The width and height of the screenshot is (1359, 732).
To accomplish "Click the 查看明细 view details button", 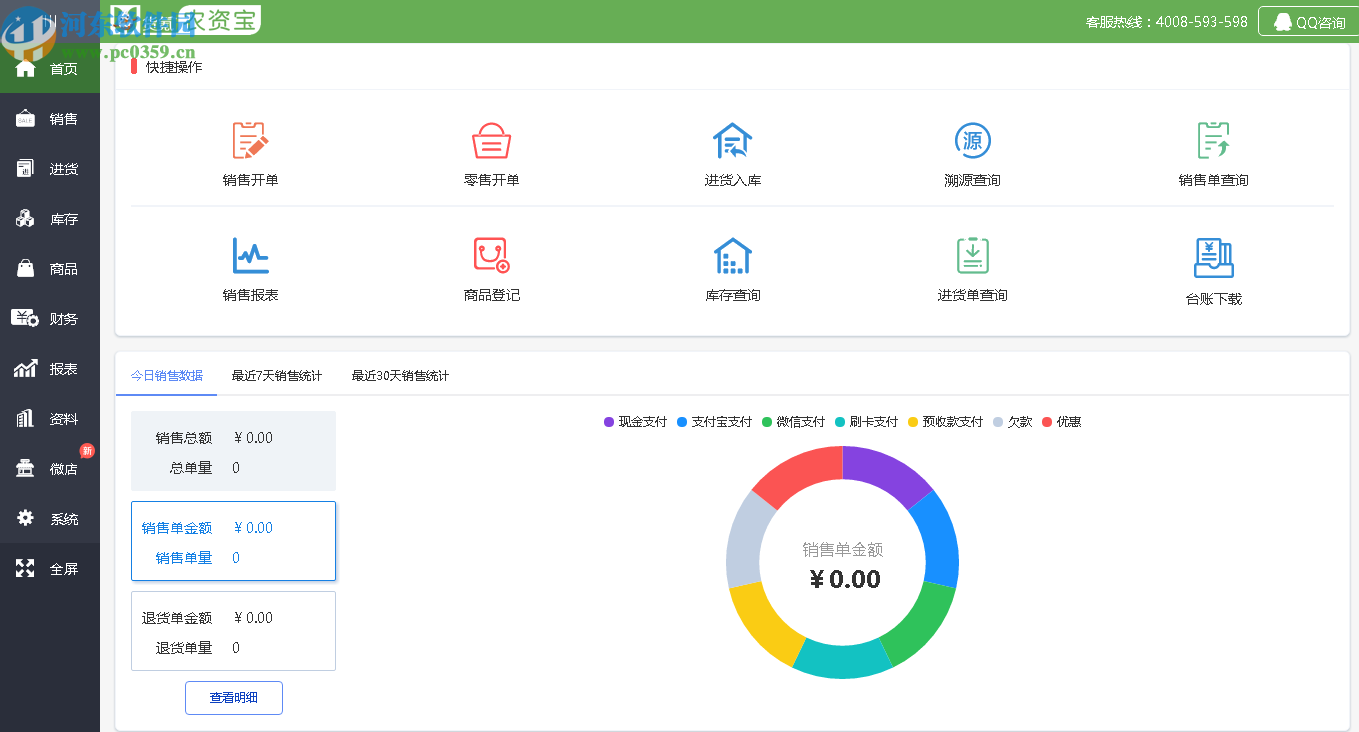I will point(234,698).
